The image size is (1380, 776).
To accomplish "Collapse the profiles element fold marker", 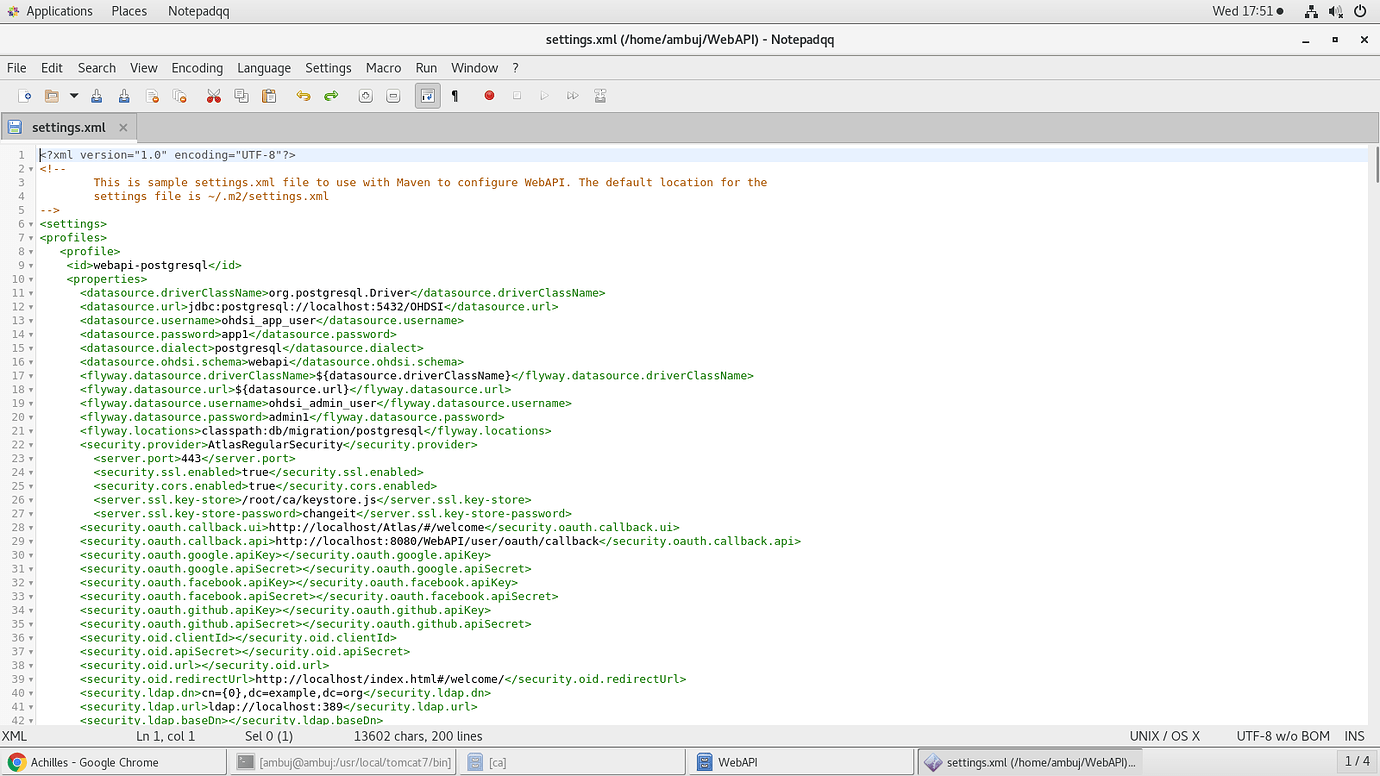I will (x=31, y=237).
